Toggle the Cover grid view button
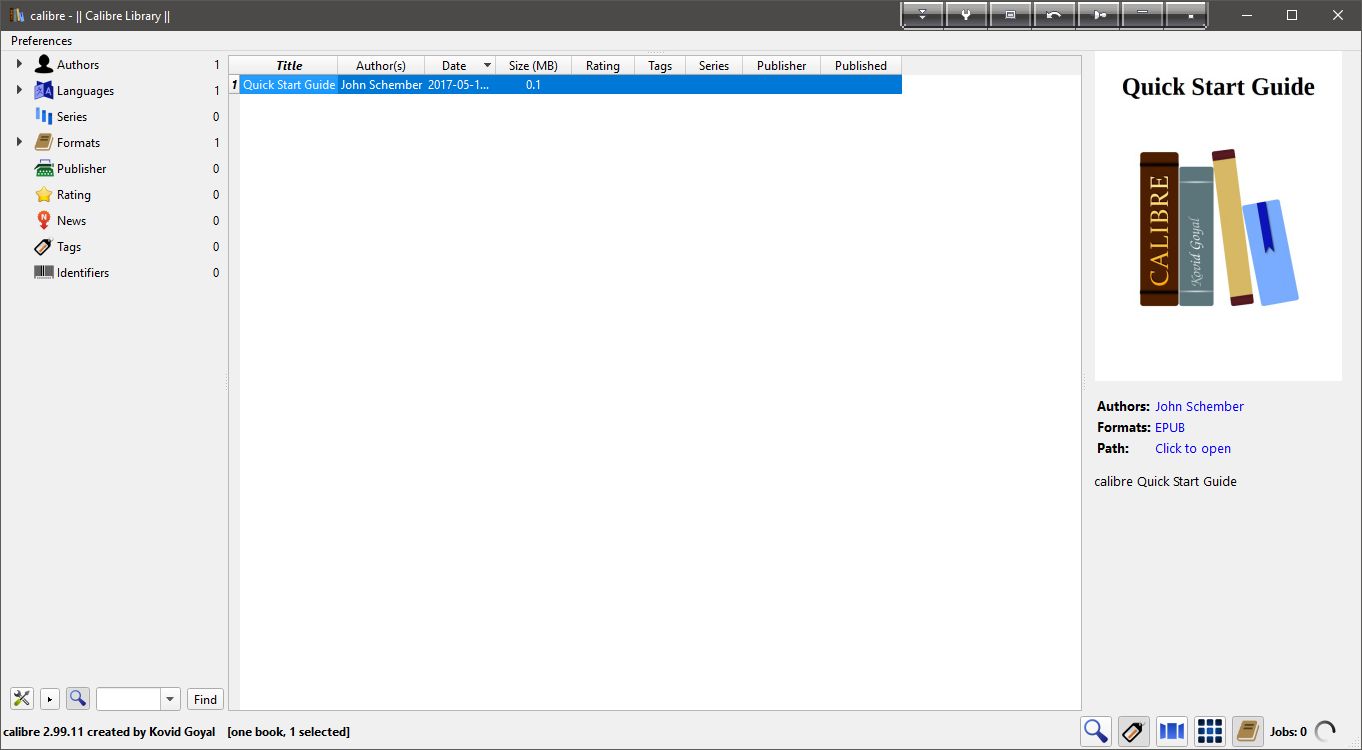The height and width of the screenshot is (750, 1362). (1210, 732)
